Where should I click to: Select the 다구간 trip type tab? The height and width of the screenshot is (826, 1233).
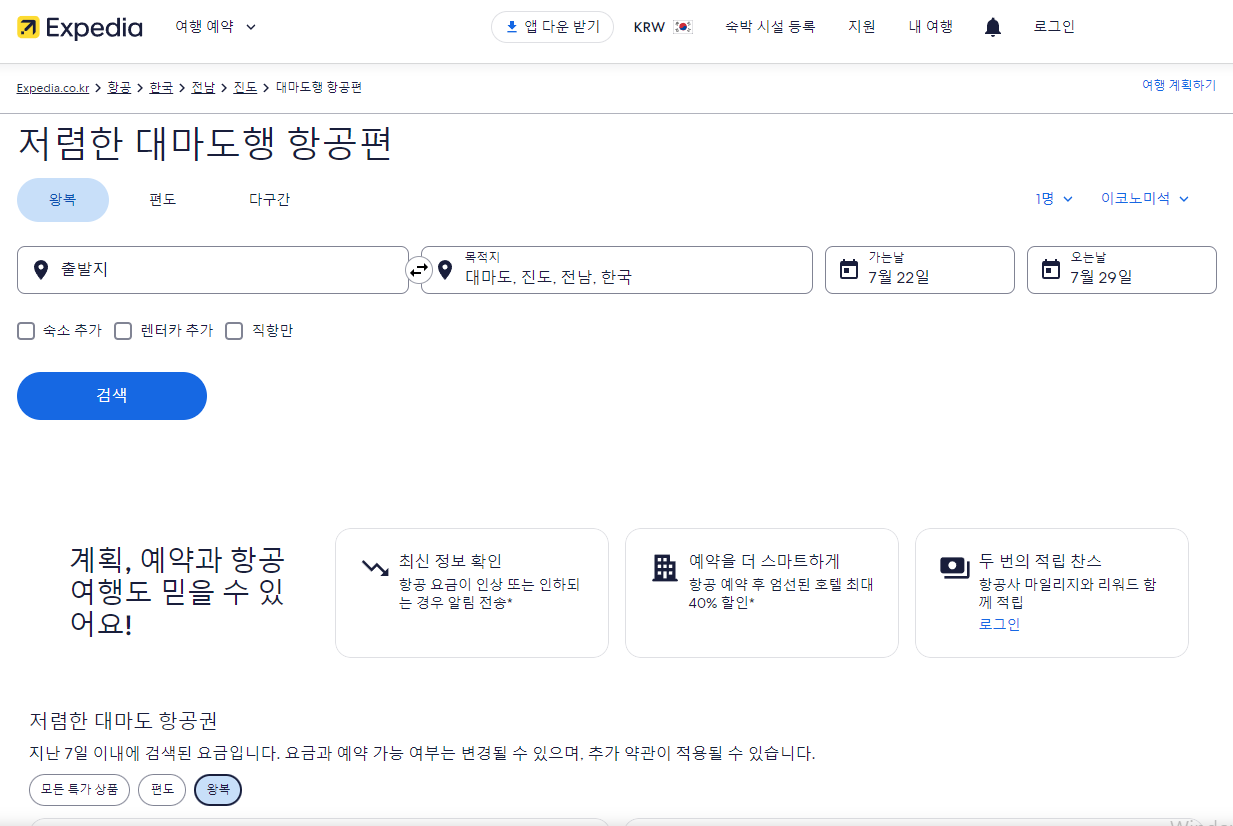[x=269, y=200]
